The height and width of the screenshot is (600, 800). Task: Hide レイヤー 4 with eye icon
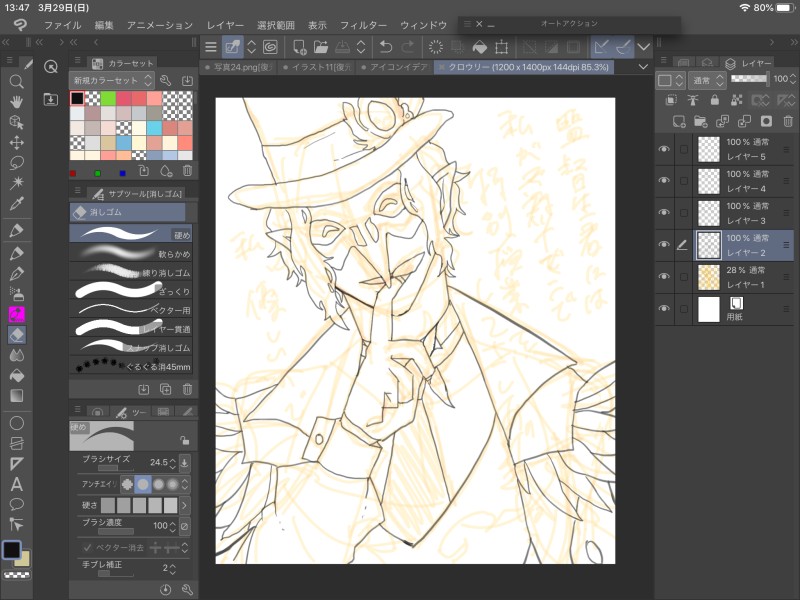[664, 181]
